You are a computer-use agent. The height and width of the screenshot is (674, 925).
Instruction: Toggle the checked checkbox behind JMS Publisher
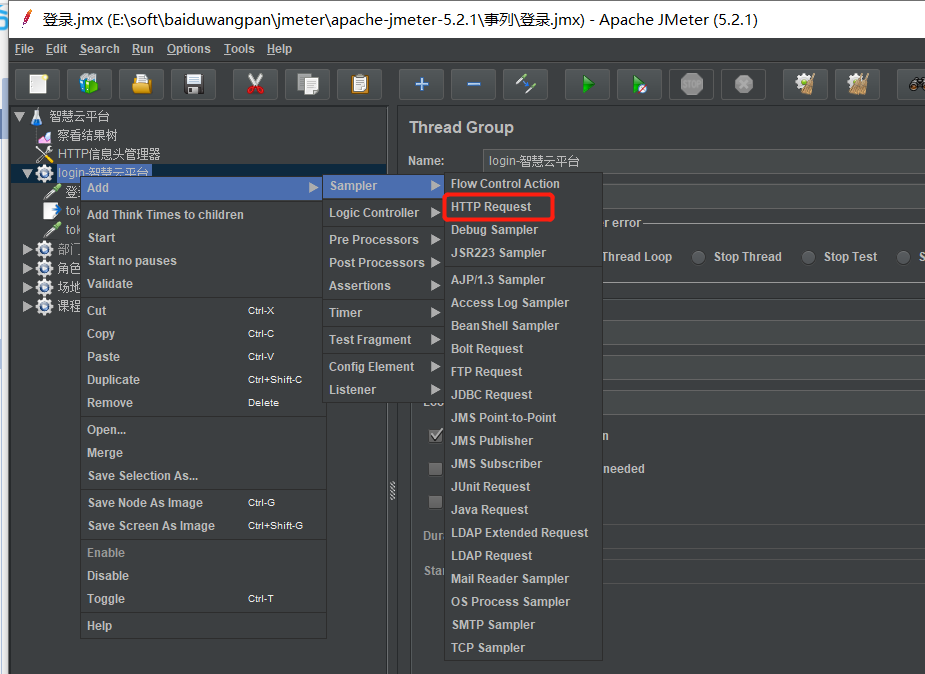(x=435, y=436)
